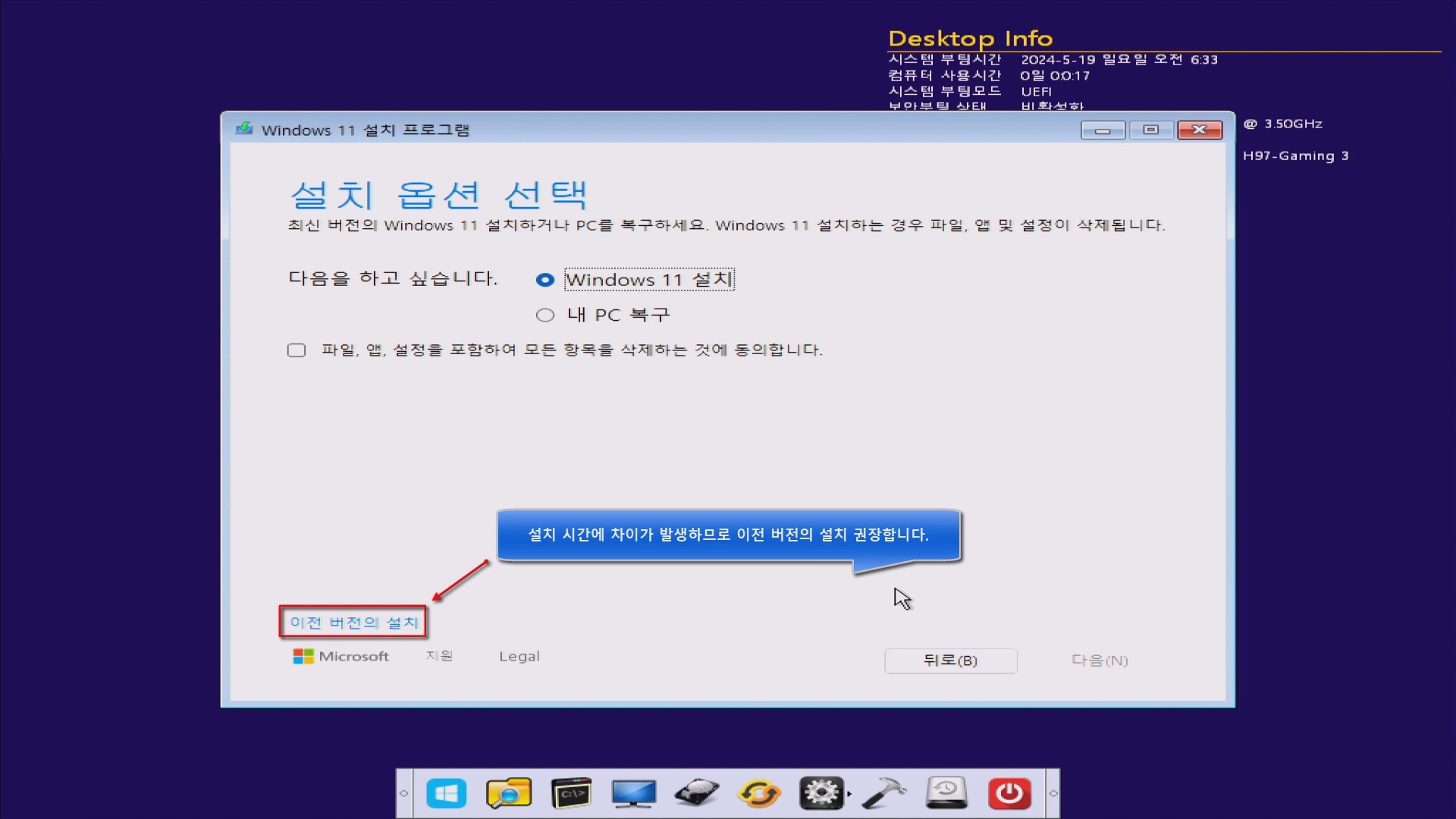
Task: Open the file explorer folder icon
Action: tap(508, 793)
